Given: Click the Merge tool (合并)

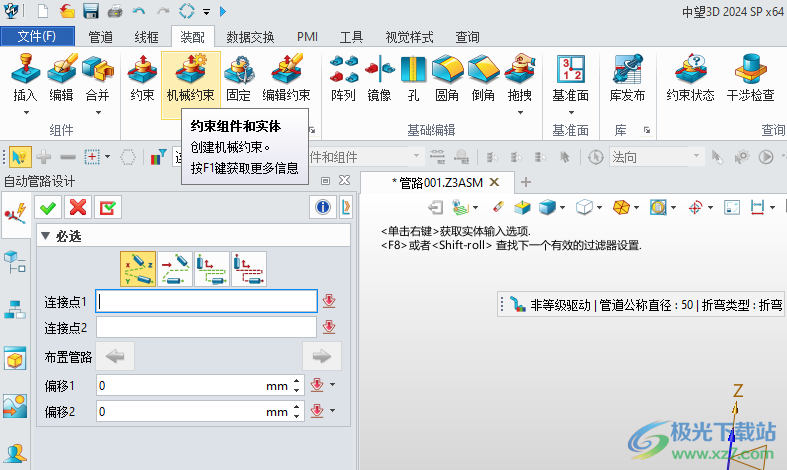Looking at the screenshot, I should point(97,78).
